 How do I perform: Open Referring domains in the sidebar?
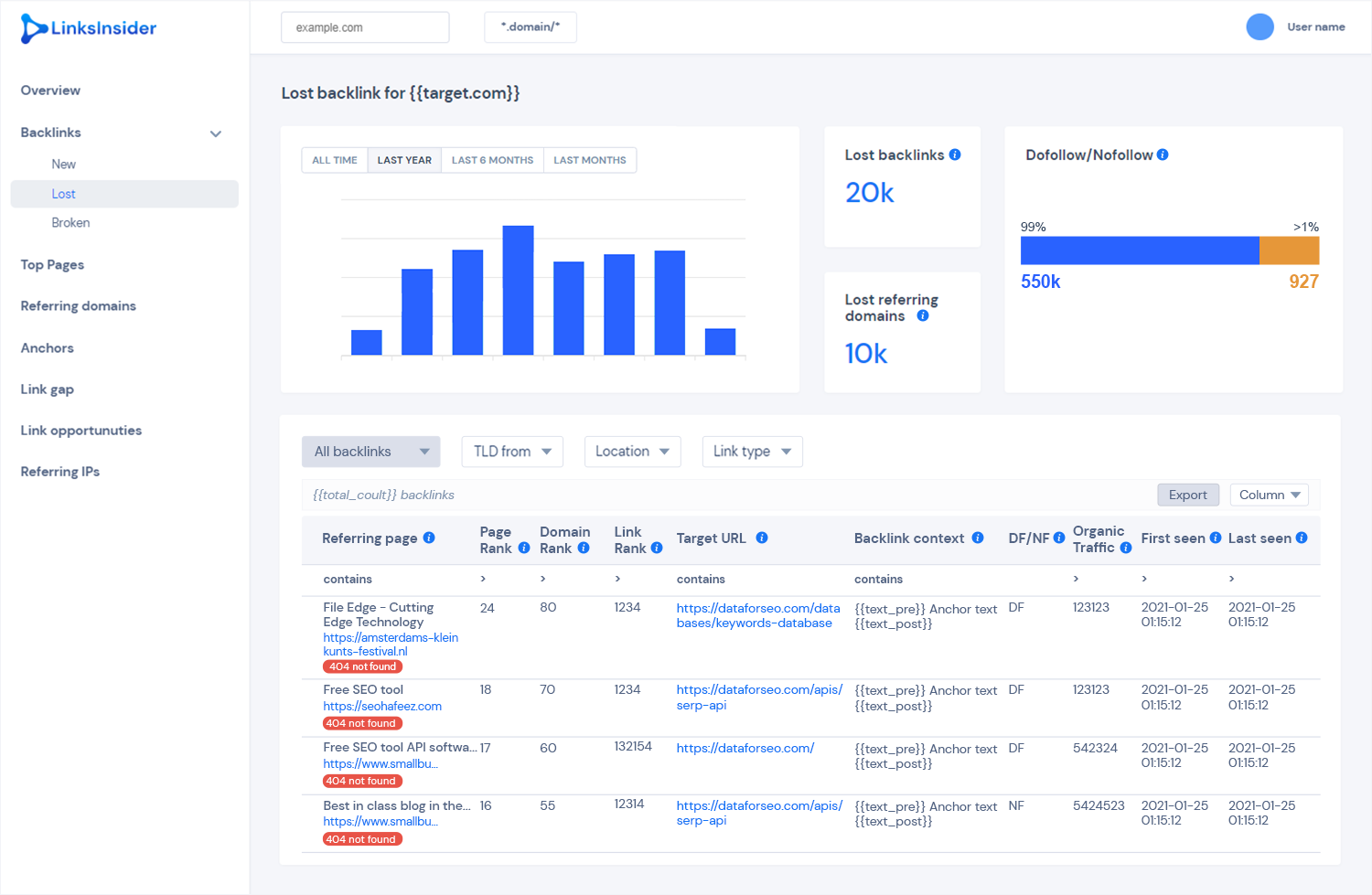pyautogui.click(x=79, y=306)
